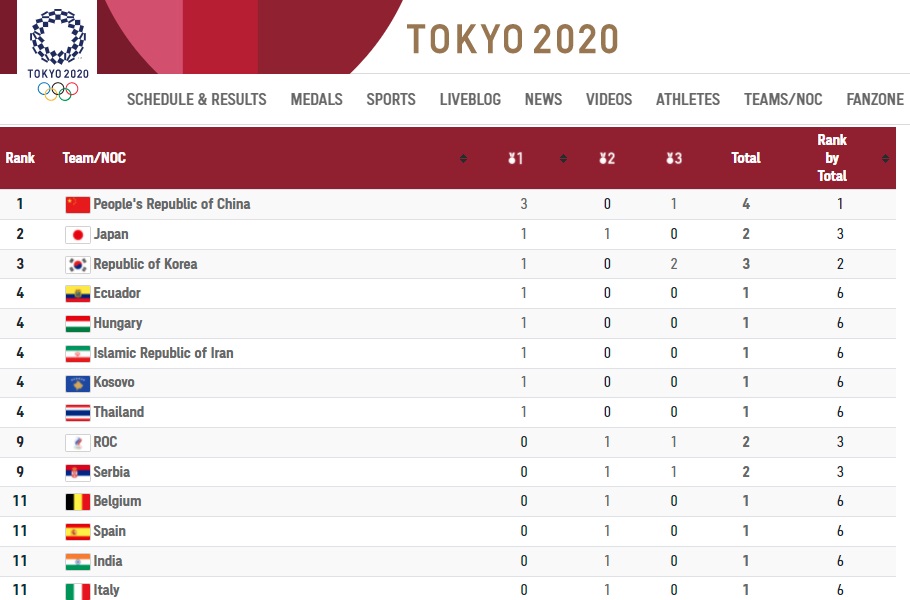Sort by gold medals using sort arrows
Viewport: 910px width, 600px height.
(563, 158)
